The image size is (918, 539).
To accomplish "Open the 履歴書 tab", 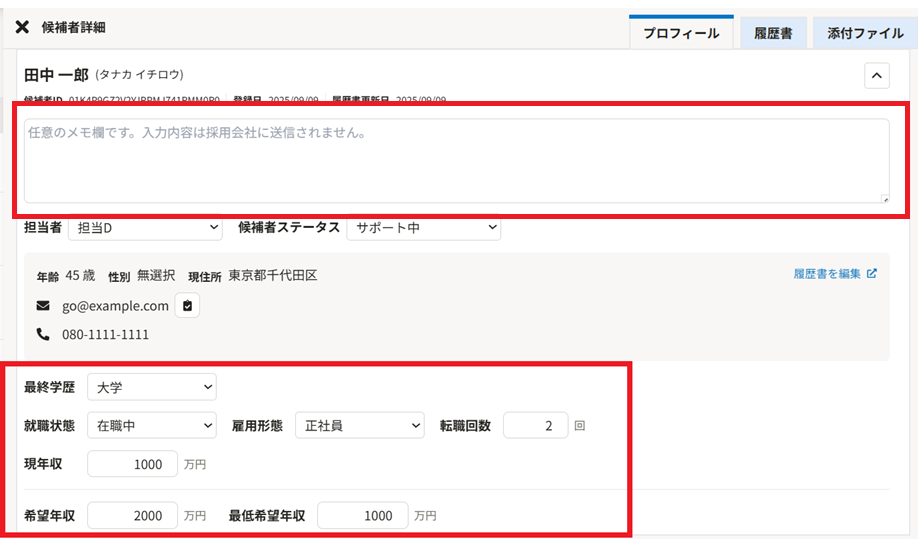I will [x=773, y=33].
